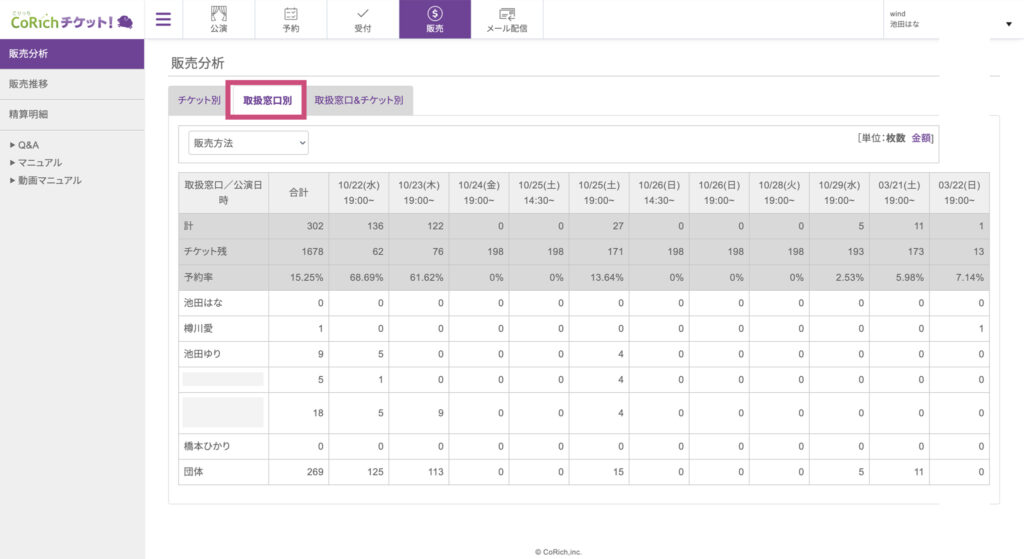Image resolution: width=1024 pixels, height=559 pixels.
Task: Expand the wind account dropdown arrow
Action: (1007, 23)
